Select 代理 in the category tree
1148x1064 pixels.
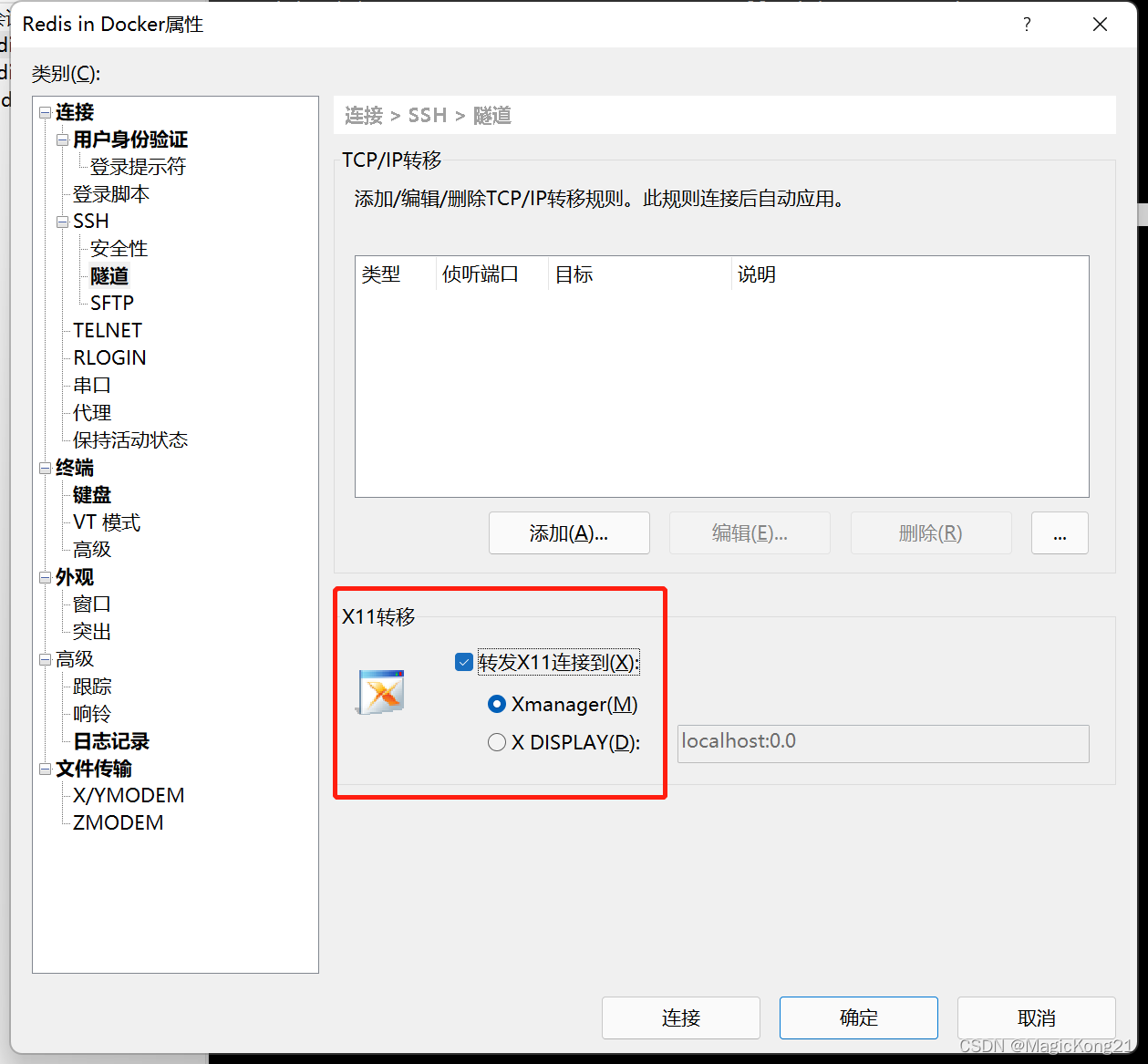point(92,413)
